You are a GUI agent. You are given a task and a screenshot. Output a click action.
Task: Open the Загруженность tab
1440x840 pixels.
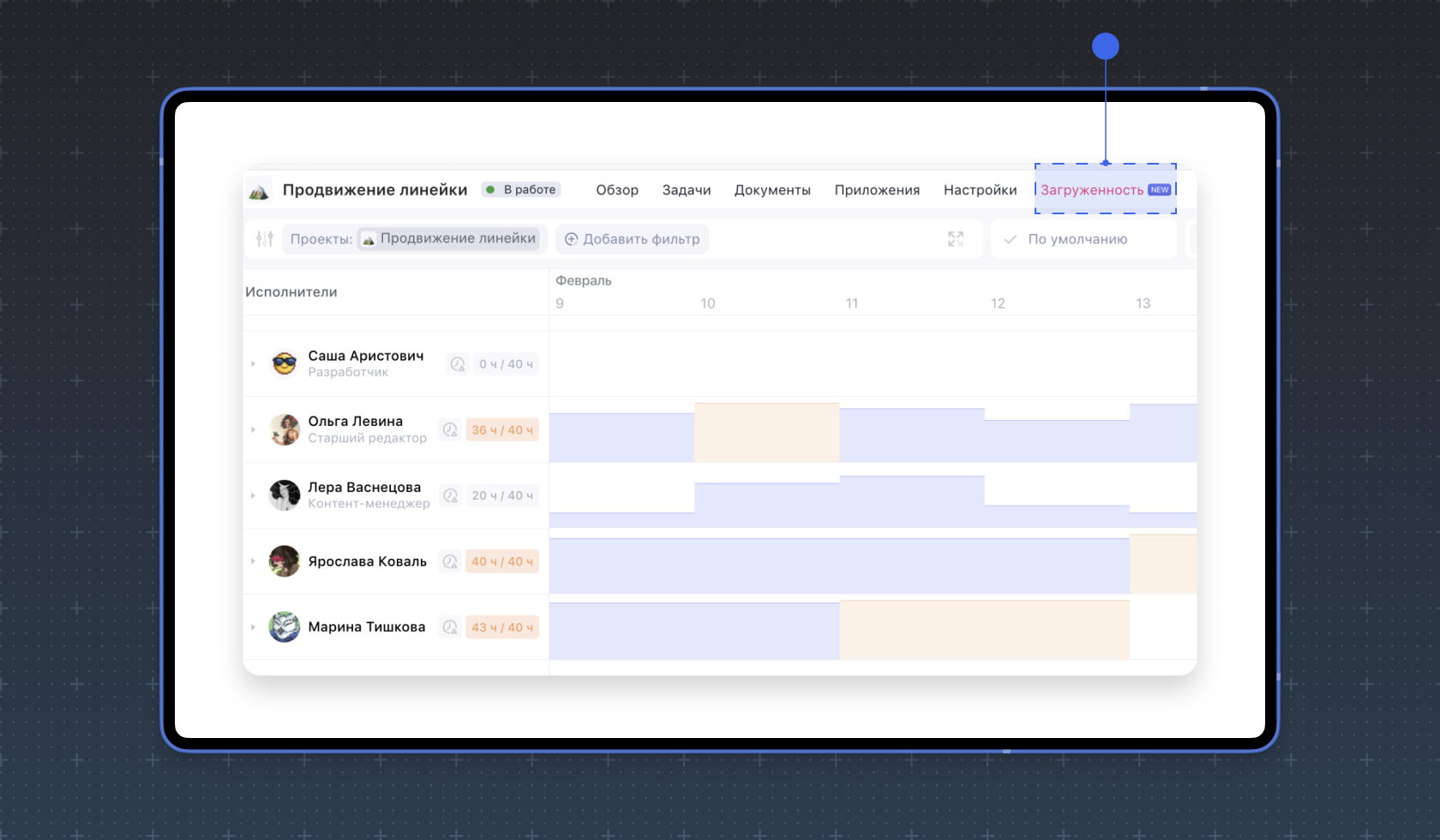click(1092, 190)
